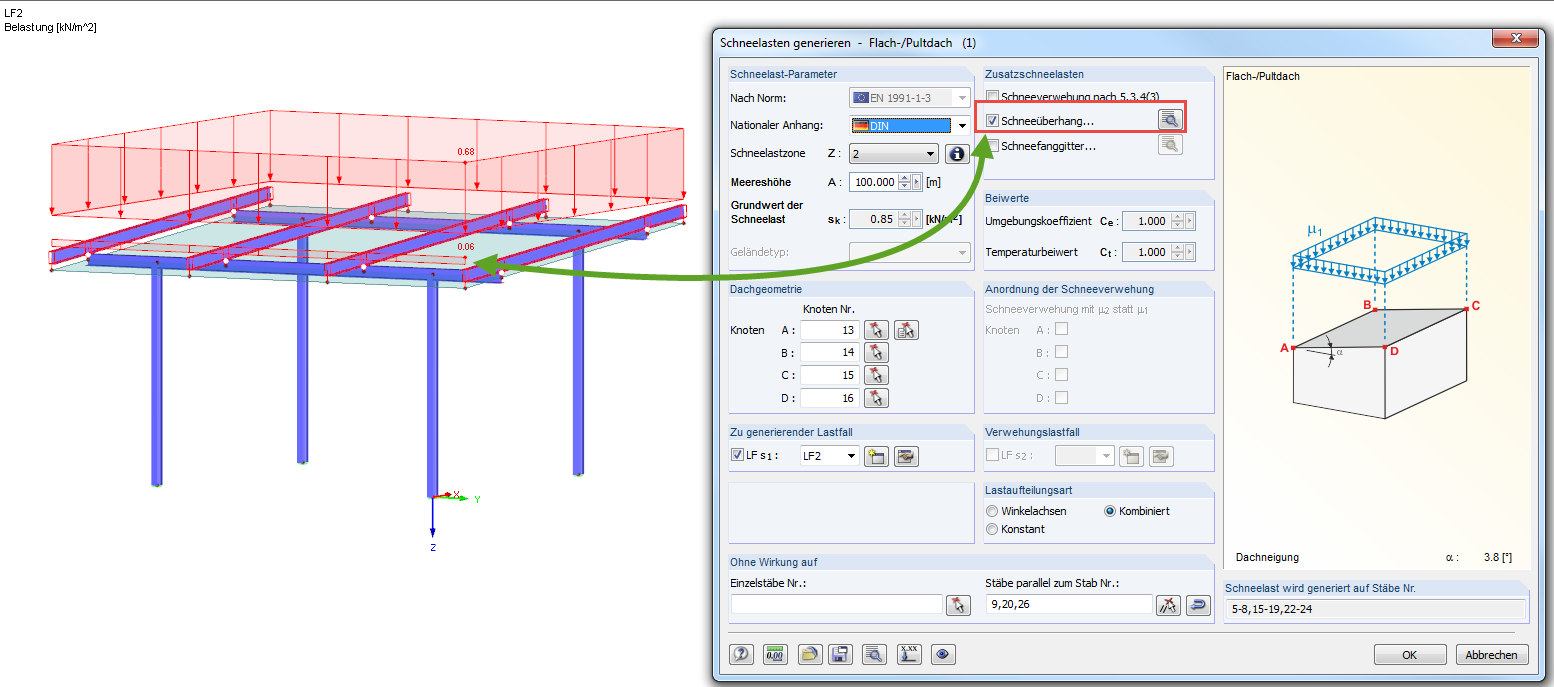Screen dimensions: 1554x687
Task: Close the Schneelasten generieren dialog
Action: [x=1514, y=39]
